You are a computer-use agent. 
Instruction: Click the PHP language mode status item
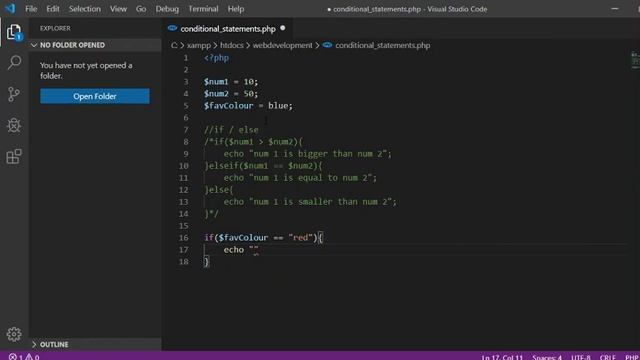pos(632,357)
